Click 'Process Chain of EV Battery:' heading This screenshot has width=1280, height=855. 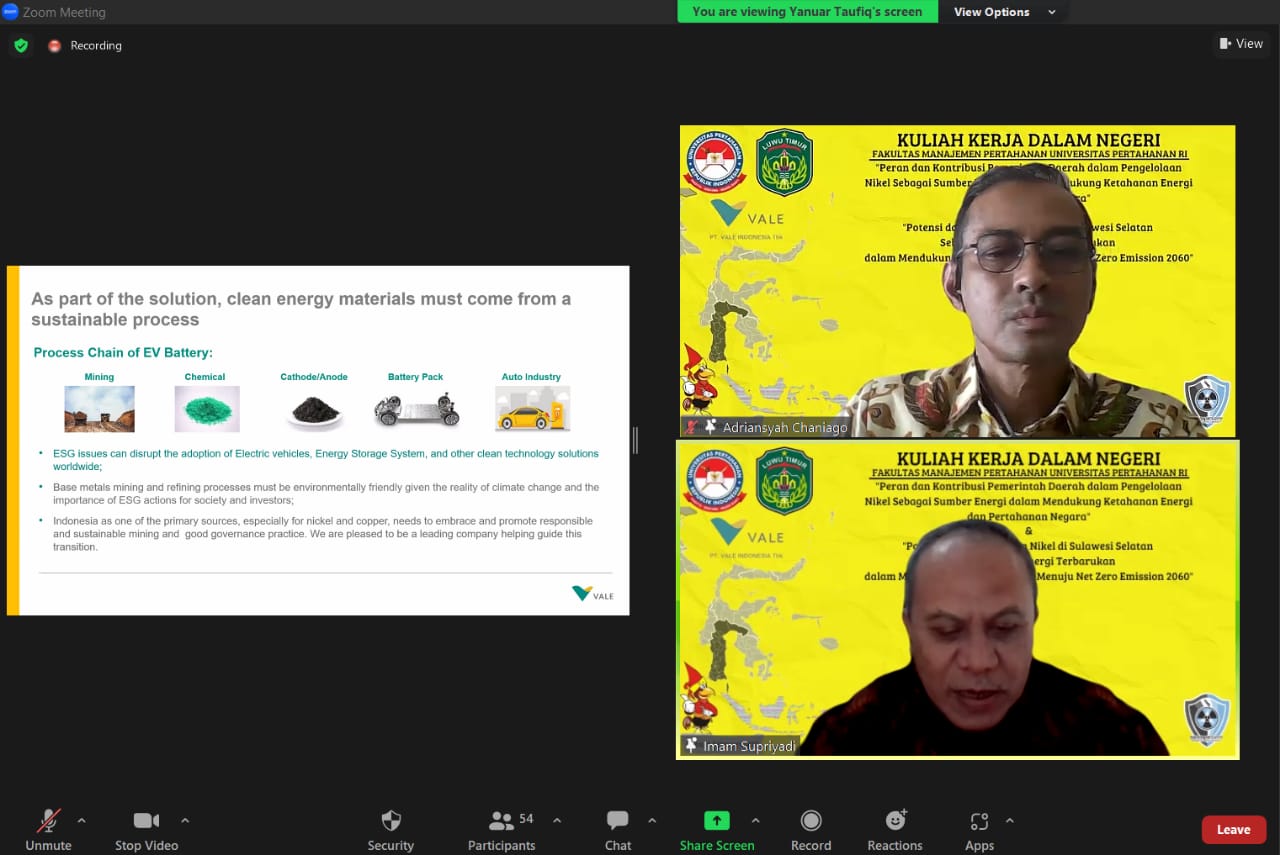(x=123, y=353)
